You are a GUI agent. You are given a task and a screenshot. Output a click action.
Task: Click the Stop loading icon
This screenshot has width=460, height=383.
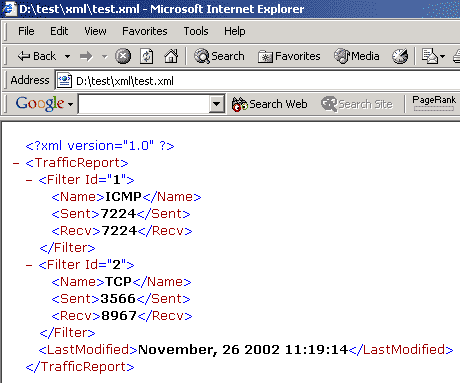[x=123, y=56]
